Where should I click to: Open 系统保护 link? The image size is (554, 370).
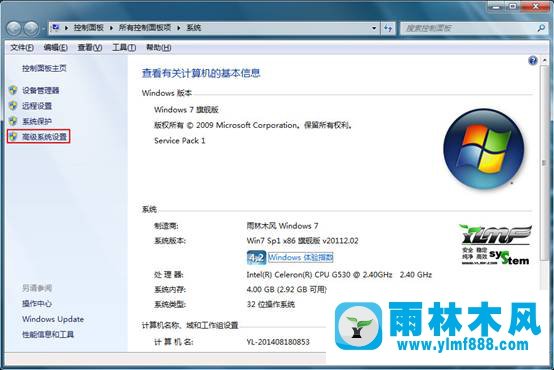pyautogui.click(x=37, y=121)
